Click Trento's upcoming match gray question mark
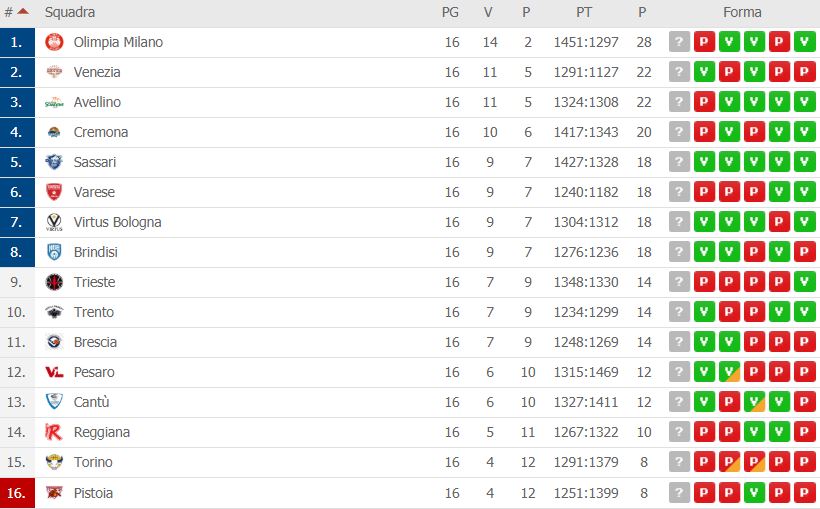 (x=679, y=312)
